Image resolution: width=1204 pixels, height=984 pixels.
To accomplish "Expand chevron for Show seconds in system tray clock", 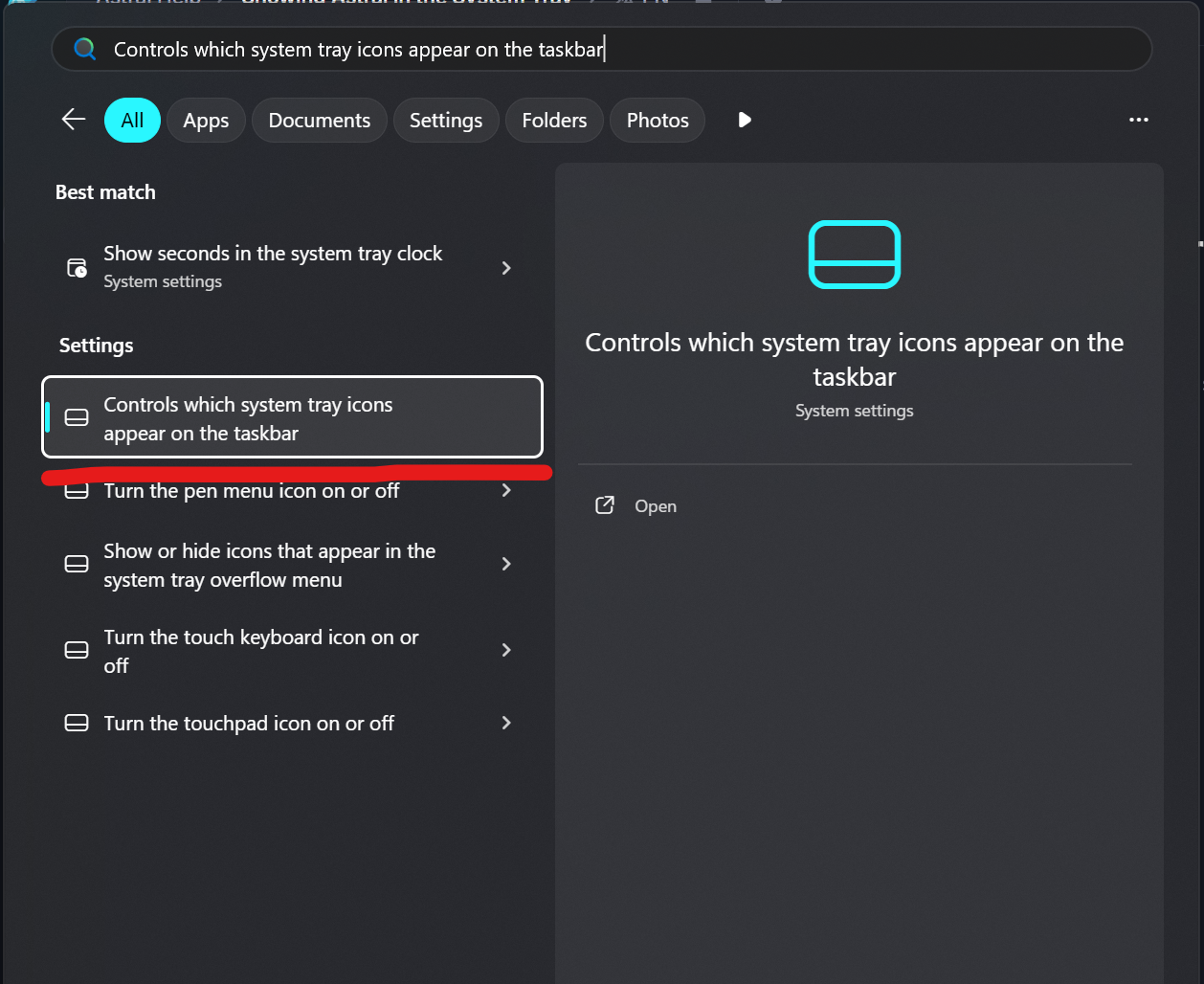I will (x=506, y=268).
